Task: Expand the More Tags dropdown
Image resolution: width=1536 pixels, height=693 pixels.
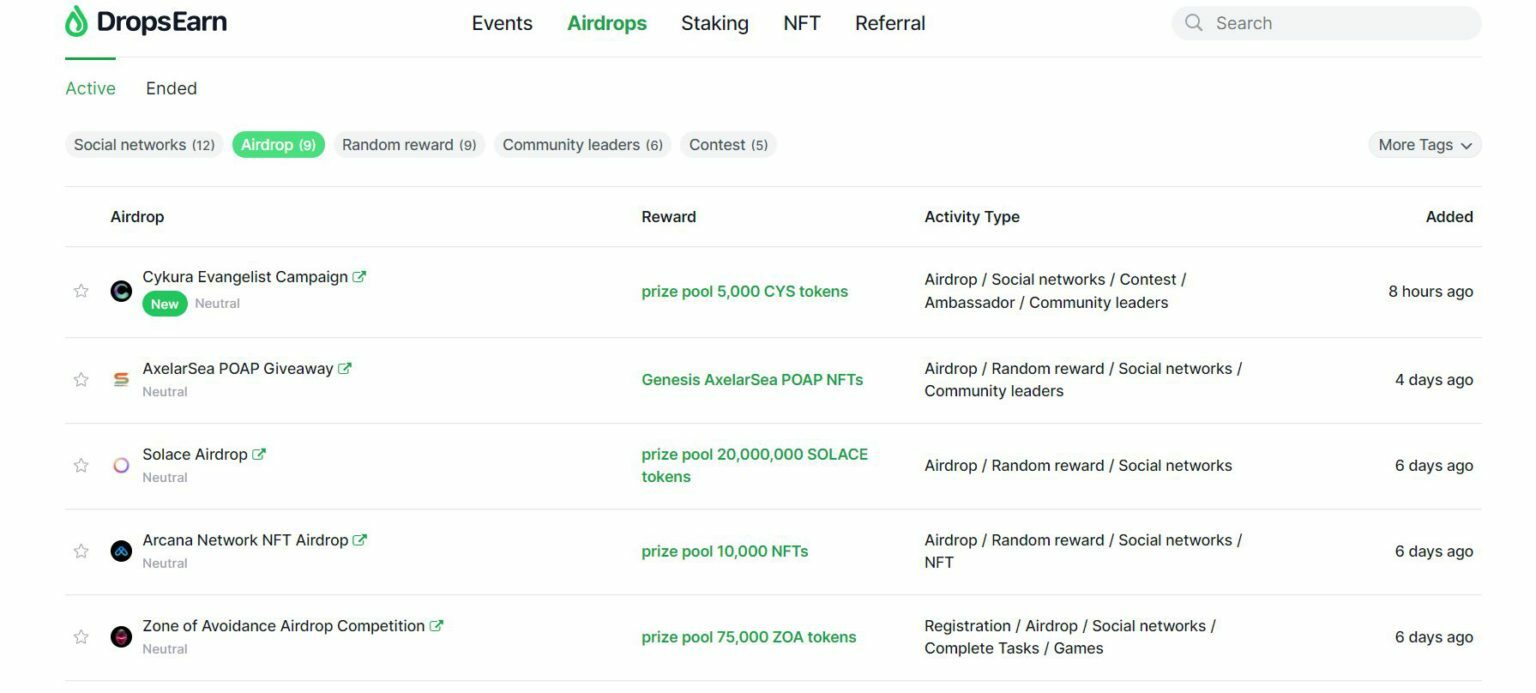Action: pyautogui.click(x=1425, y=145)
